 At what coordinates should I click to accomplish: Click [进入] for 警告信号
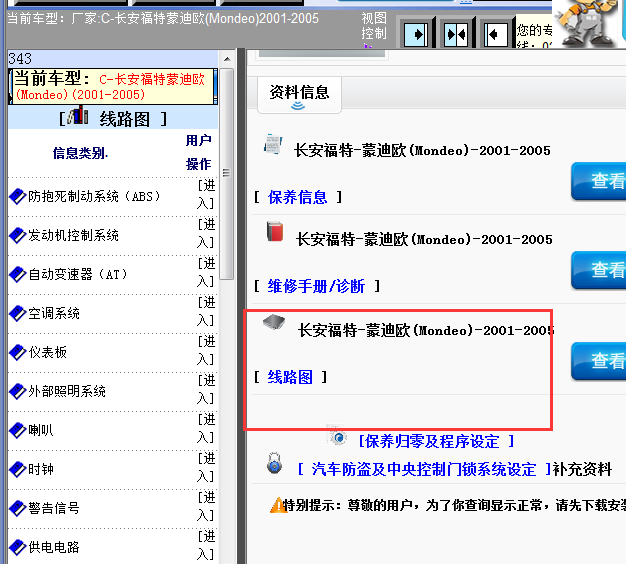click(x=206, y=506)
